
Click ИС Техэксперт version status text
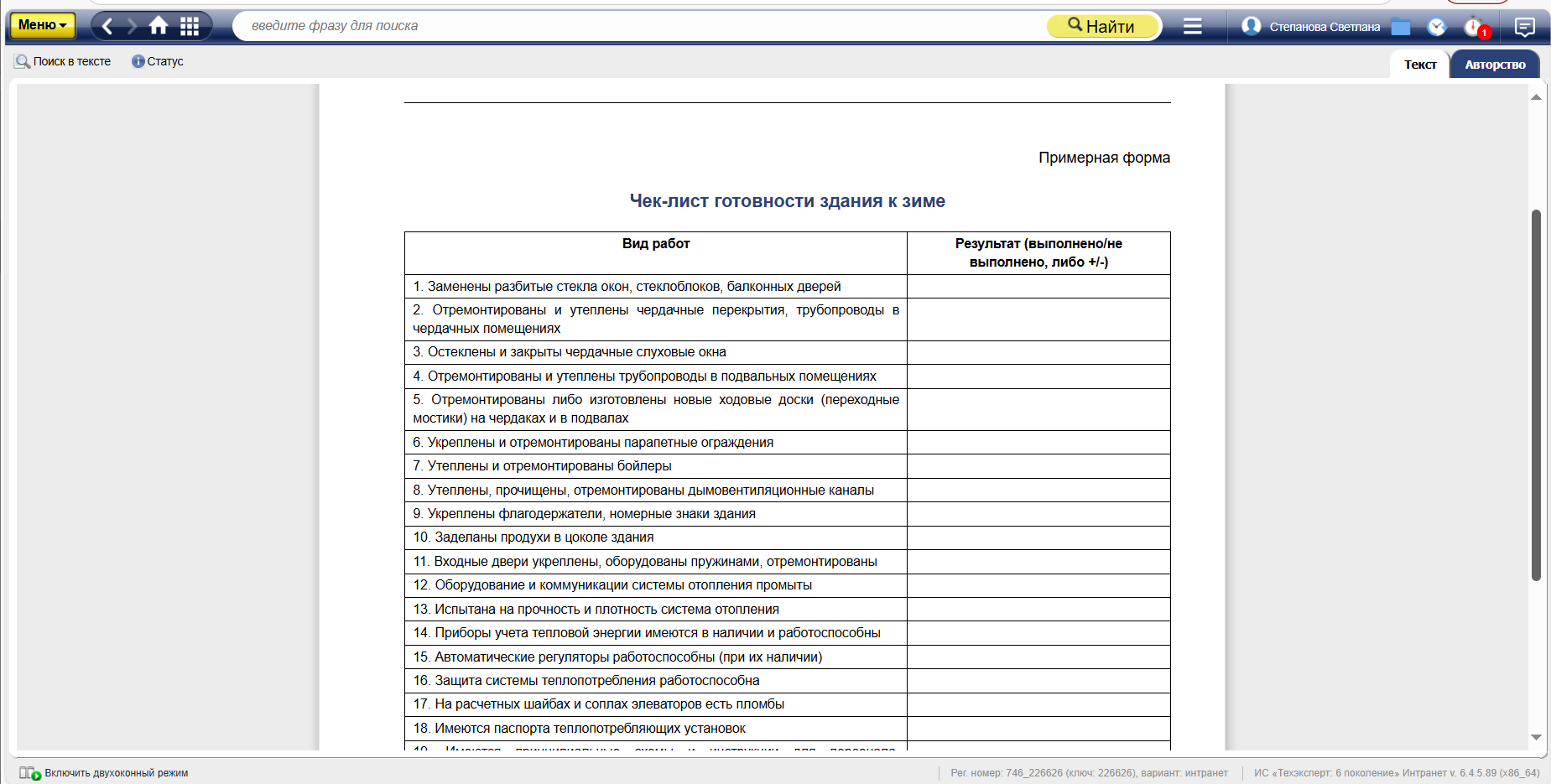1397,773
